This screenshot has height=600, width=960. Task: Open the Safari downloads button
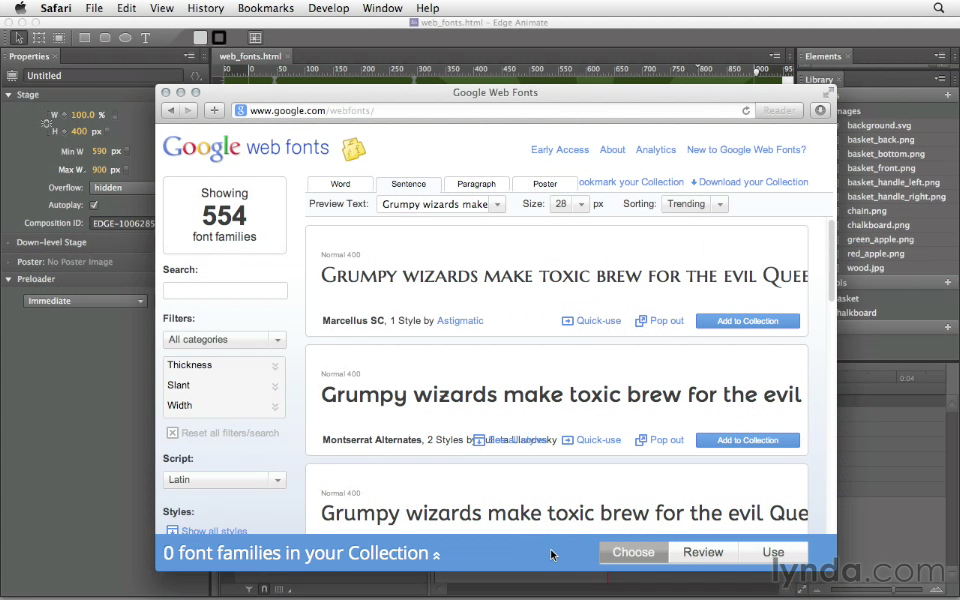[x=820, y=110]
